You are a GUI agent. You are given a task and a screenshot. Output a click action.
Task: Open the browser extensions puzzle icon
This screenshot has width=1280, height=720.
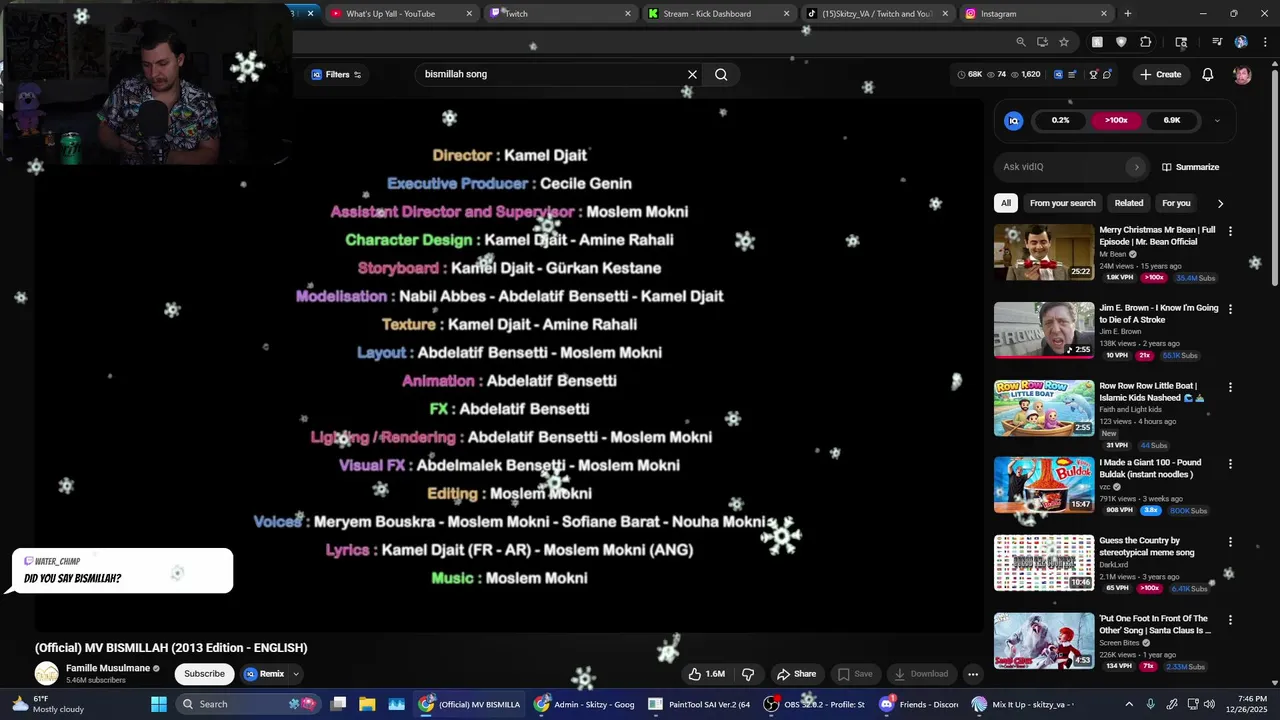1146,42
